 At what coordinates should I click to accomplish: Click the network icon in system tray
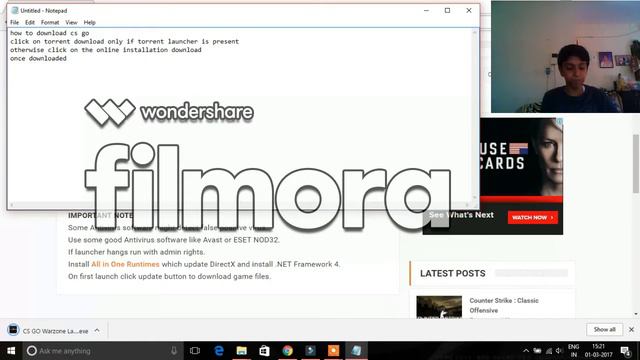(549, 351)
